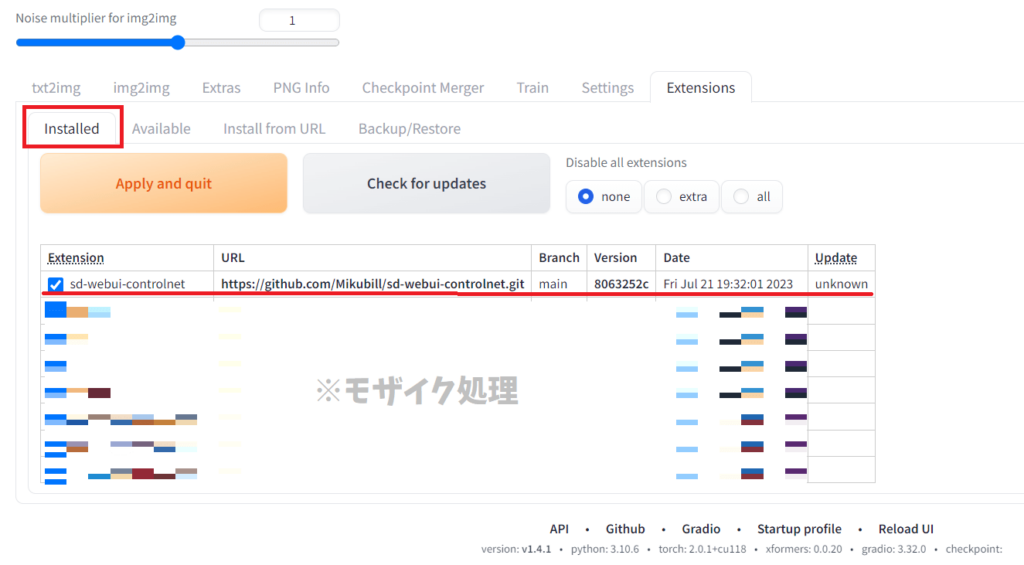Click the noise multiplier number input field

299,20
